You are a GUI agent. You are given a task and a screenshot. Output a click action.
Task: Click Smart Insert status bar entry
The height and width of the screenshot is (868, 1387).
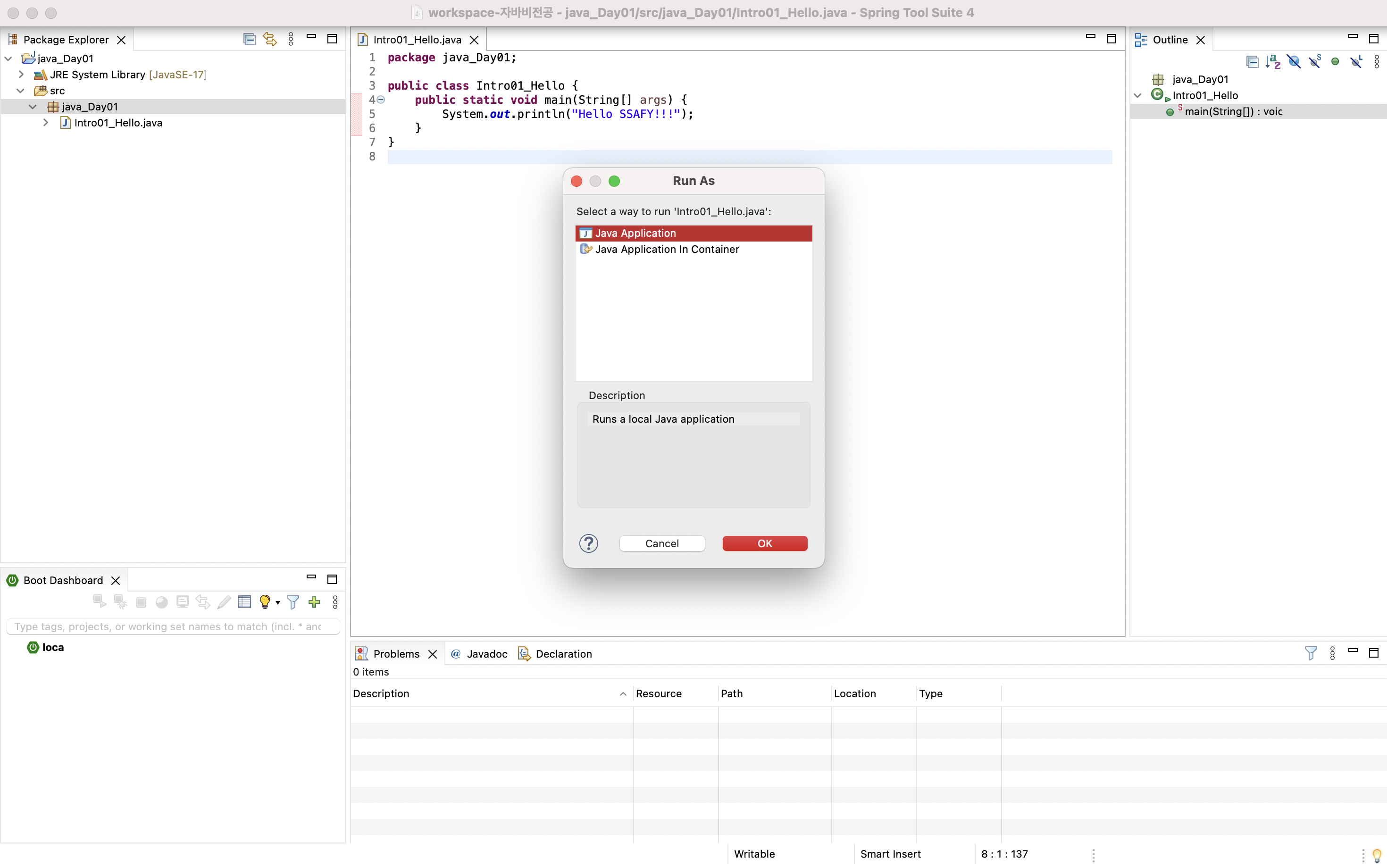point(890,854)
